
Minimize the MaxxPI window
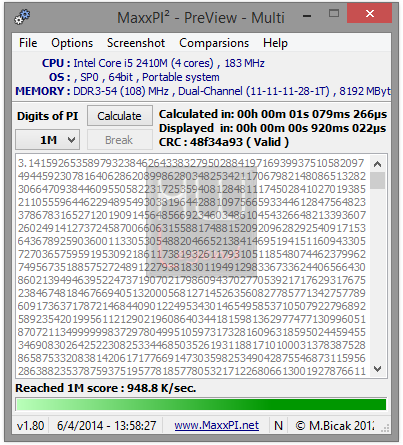pyautogui.click(x=307, y=16)
